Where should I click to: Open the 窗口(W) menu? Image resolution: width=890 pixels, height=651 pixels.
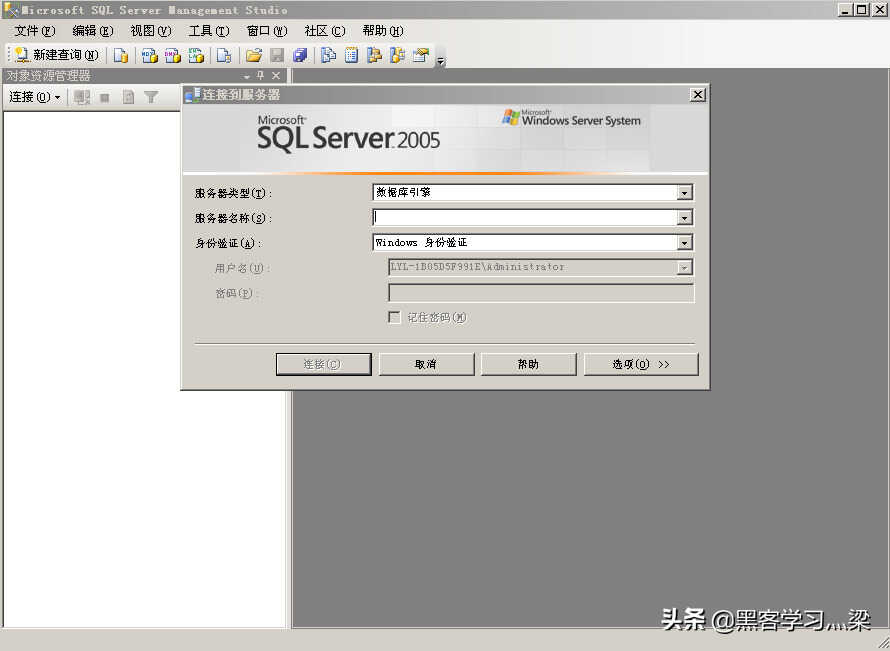click(x=267, y=31)
